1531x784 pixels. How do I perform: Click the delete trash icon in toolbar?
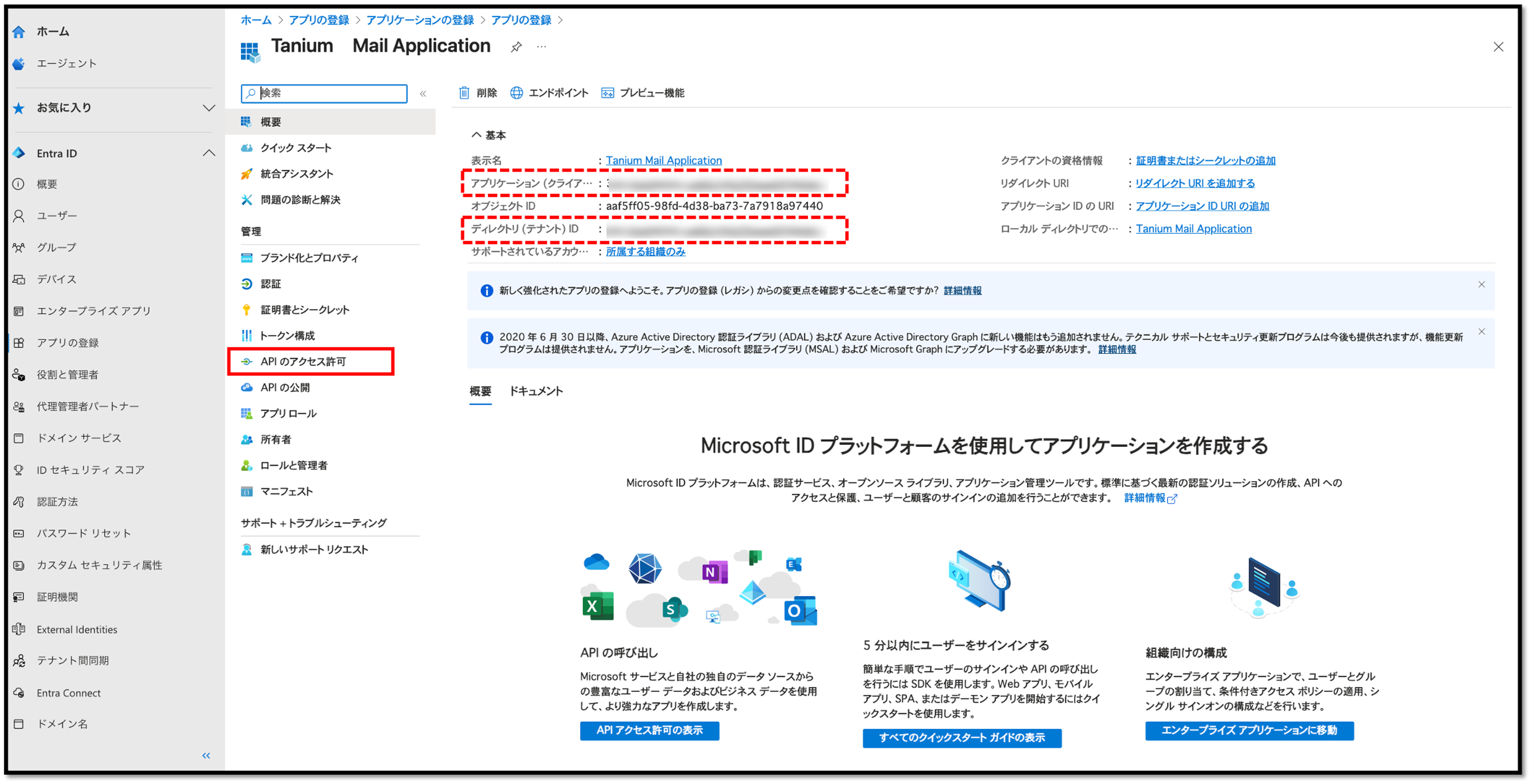(x=464, y=93)
